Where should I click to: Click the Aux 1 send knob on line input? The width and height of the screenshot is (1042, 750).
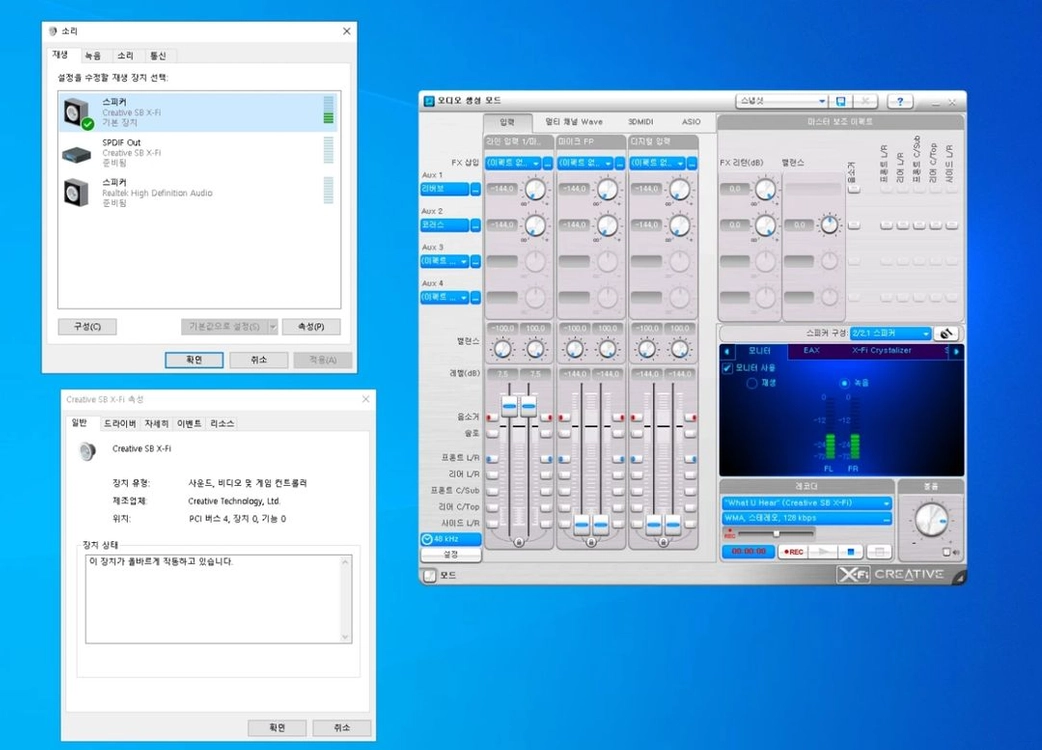pos(535,190)
